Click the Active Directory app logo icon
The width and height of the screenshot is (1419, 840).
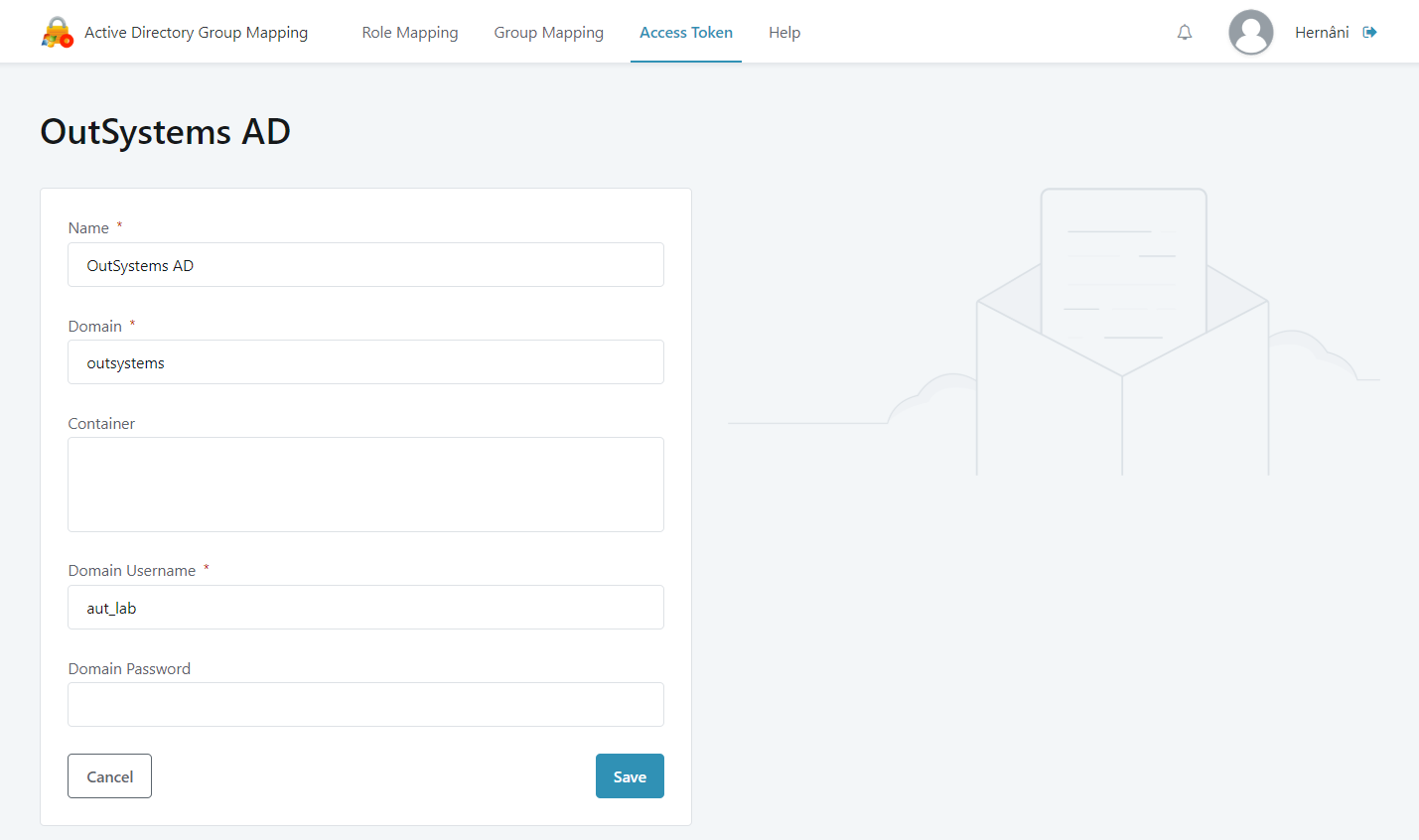[x=58, y=33]
